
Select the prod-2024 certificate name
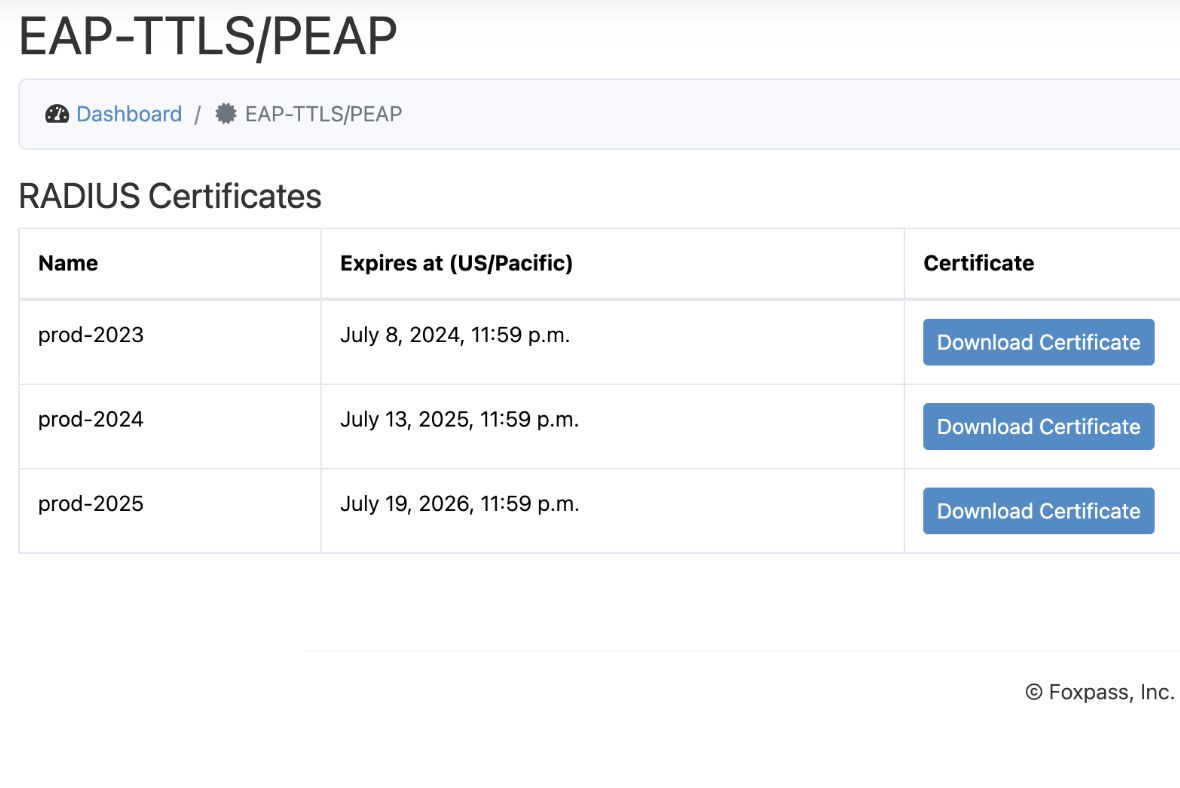(91, 419)
